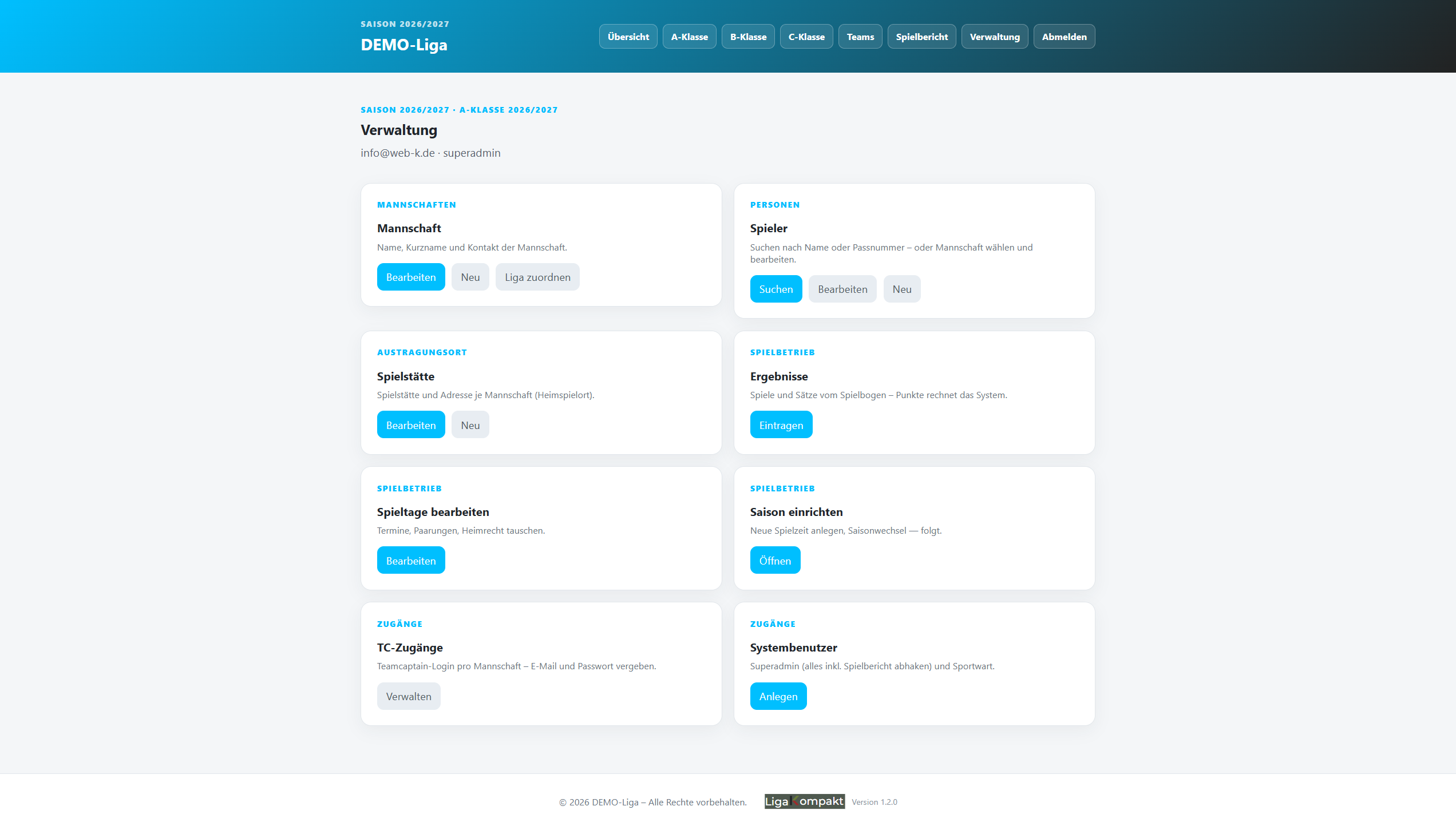Viewport: 1456px width, 834px height.
Task: Click the TC-Zugänge card heading
Action: pos(410,648)
